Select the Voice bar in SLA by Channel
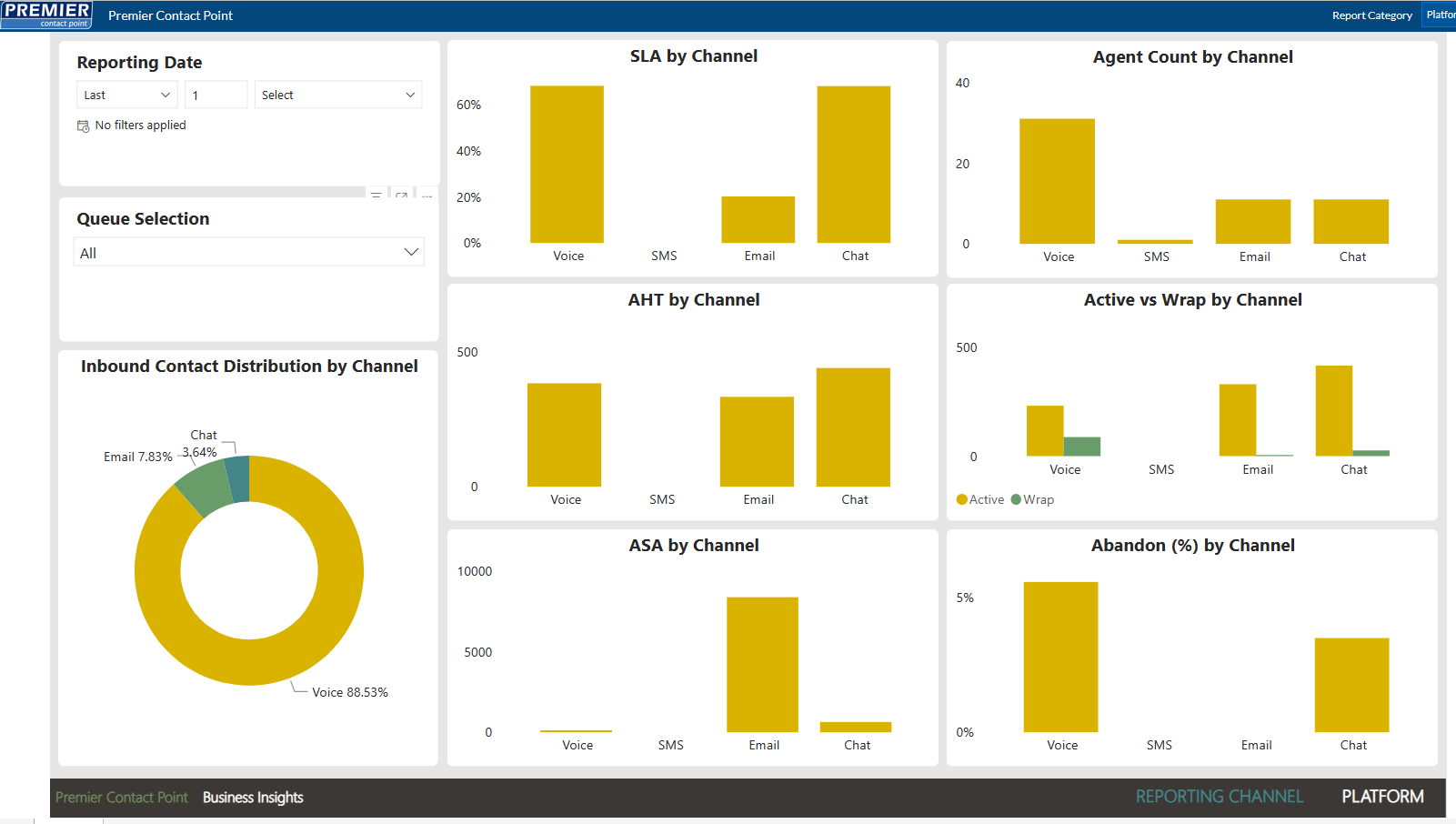 point(567,165)
